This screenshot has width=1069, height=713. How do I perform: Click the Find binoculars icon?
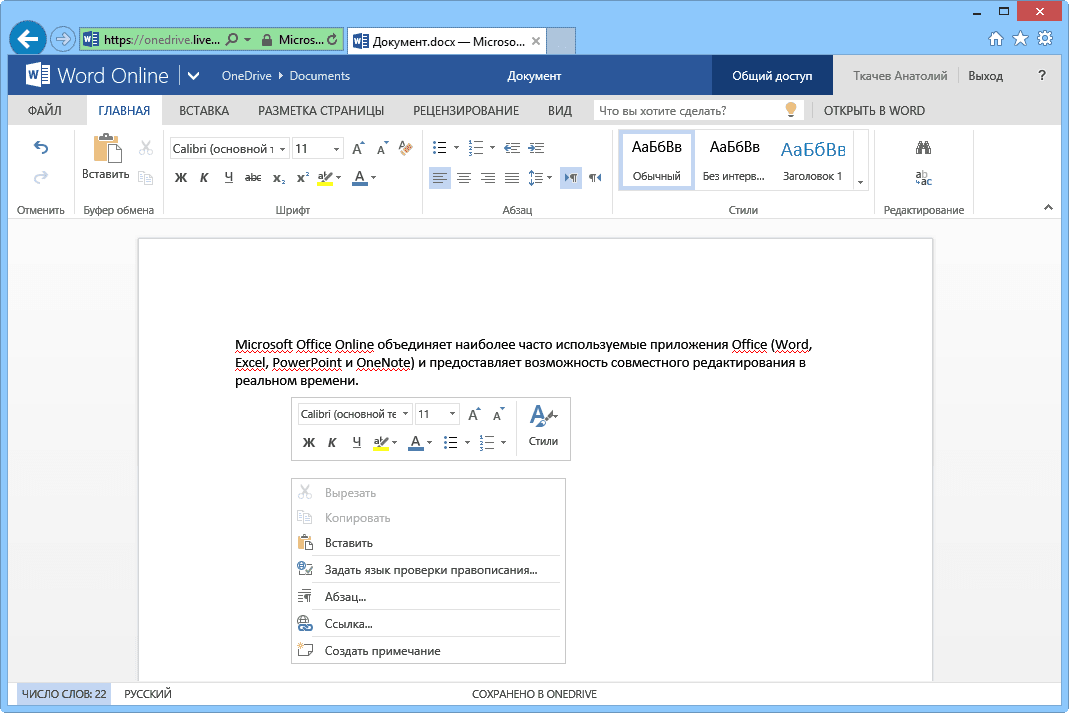923,148
